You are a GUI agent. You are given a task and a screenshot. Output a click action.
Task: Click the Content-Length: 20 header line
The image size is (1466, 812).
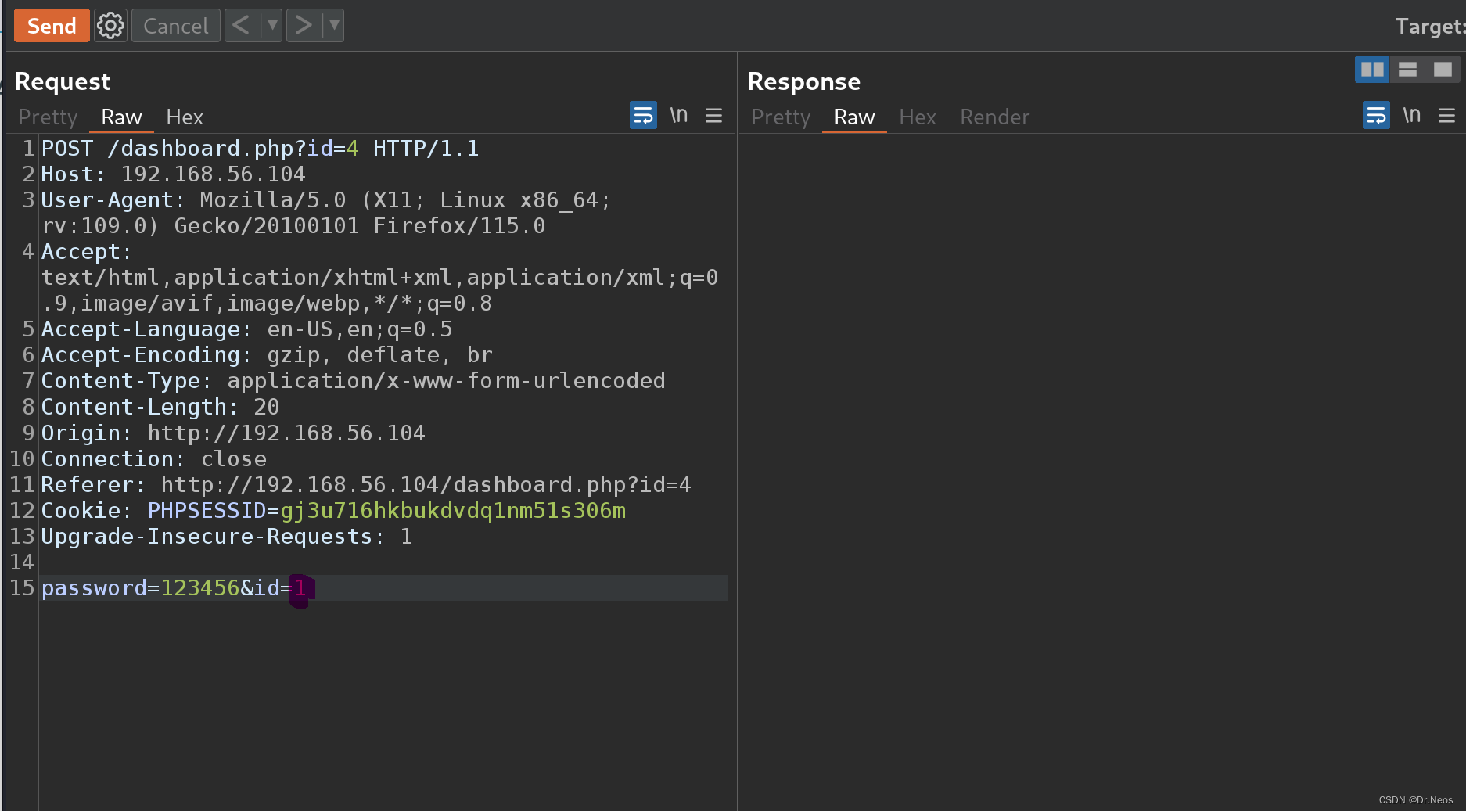tap(160, 407)
